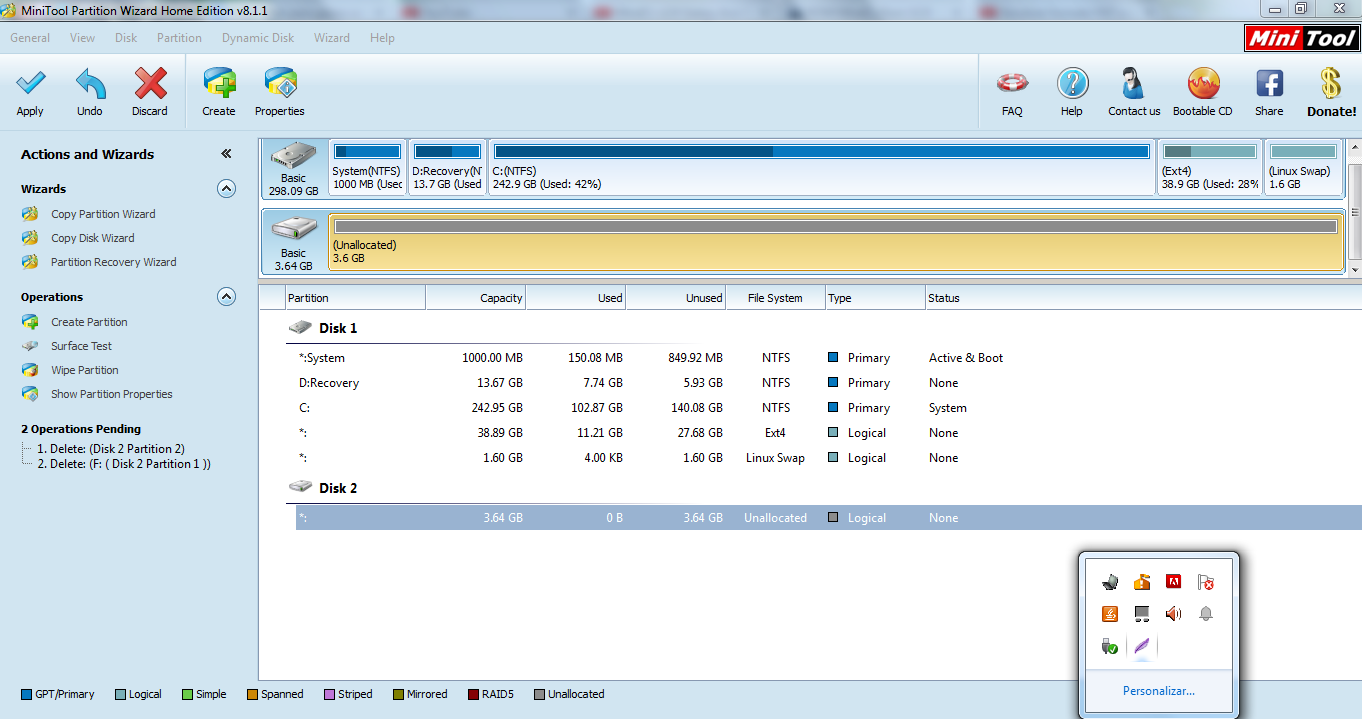Image resolution: width=1362 pixels, height=719 pixels.
Task: Collapse the Wizards section
Action: 226,189
